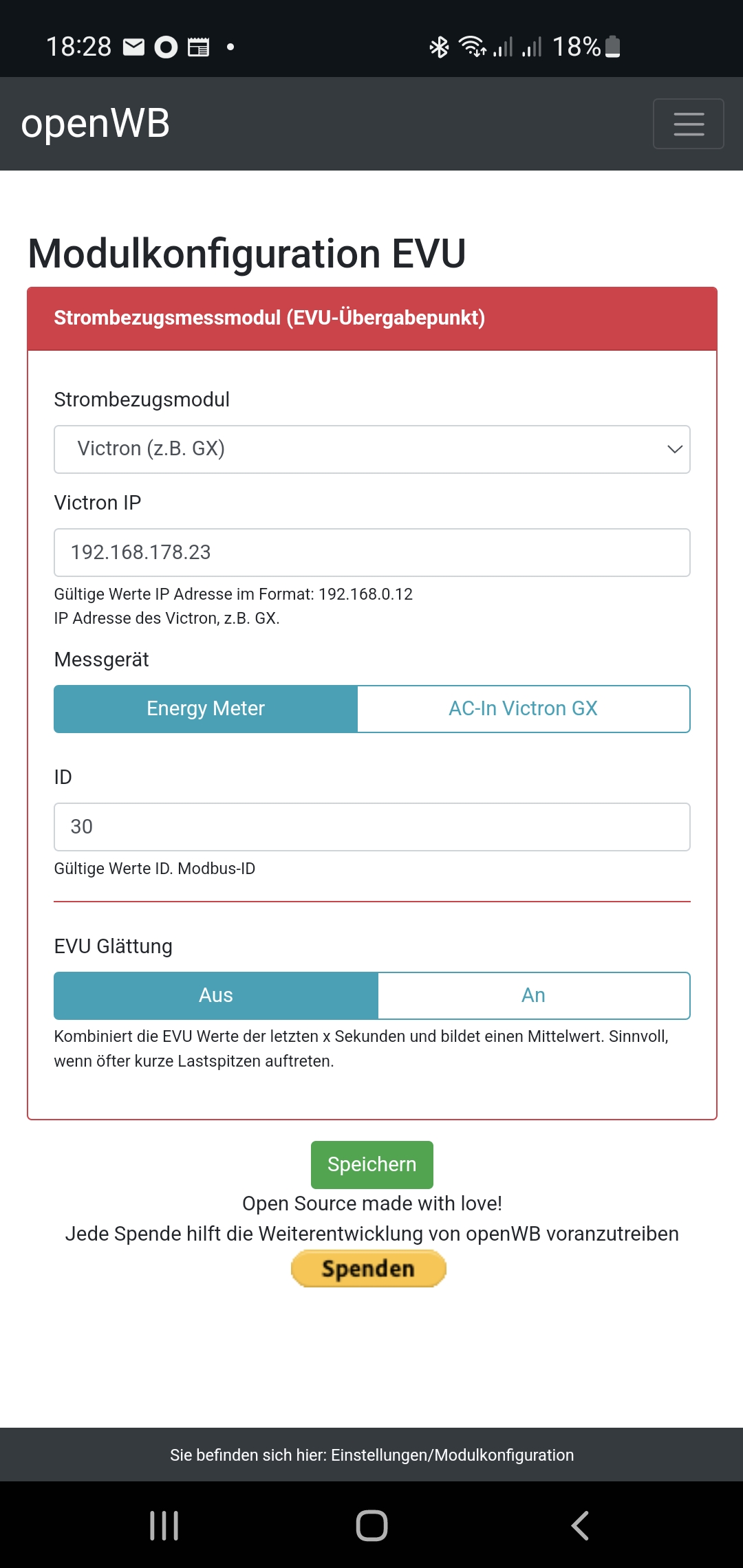Click 'Sie befinden sich hier' footer text
Screen dimensions: 743x1568
372,1455
